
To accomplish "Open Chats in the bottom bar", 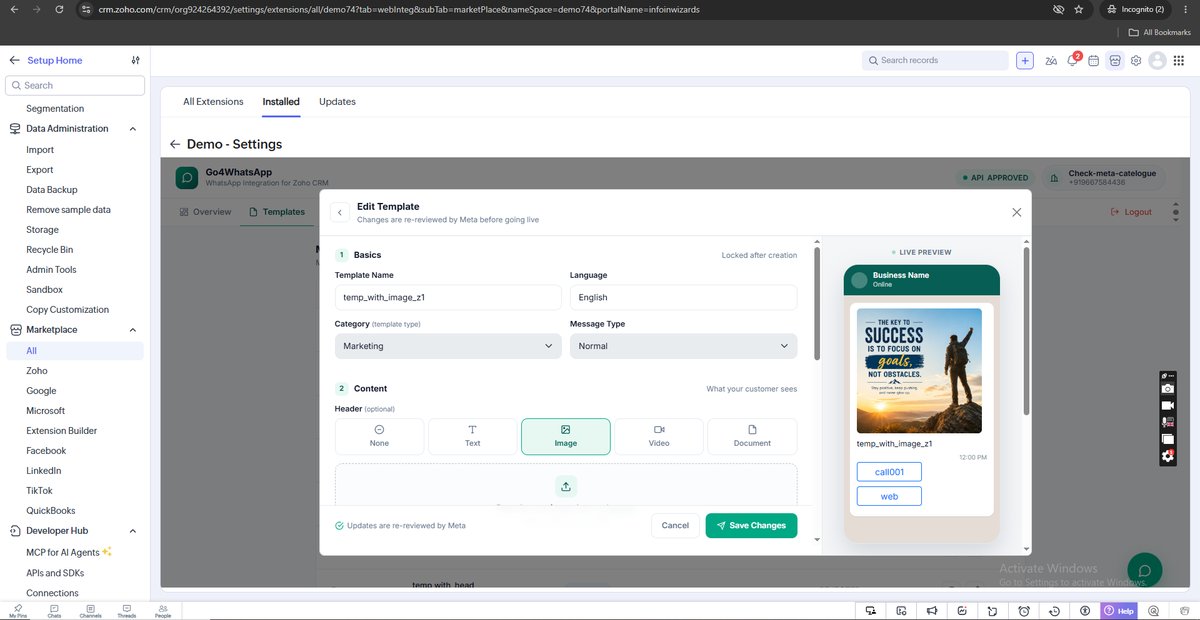I will point(54,611).
